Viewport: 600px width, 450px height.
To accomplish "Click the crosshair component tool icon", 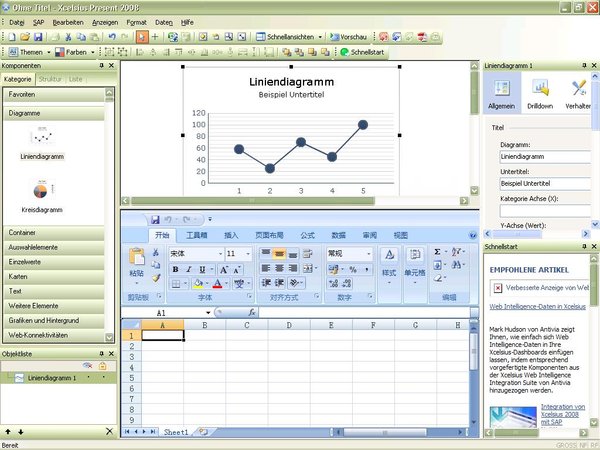I will 155,37.
